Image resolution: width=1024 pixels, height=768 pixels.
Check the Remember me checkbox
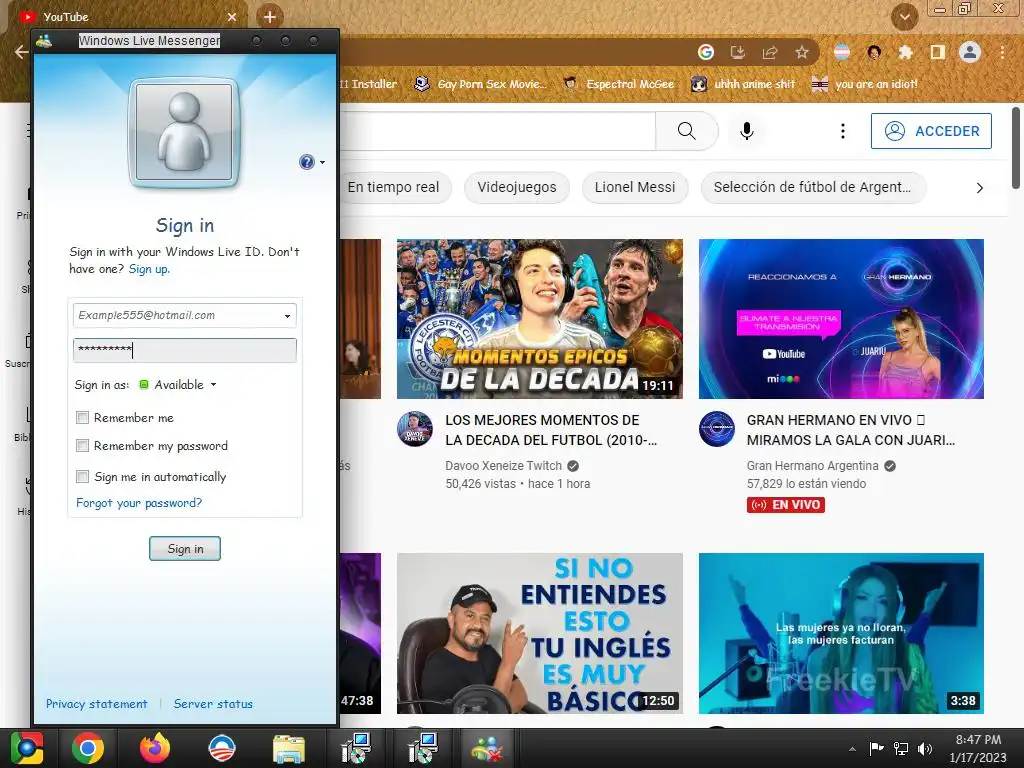82,417
